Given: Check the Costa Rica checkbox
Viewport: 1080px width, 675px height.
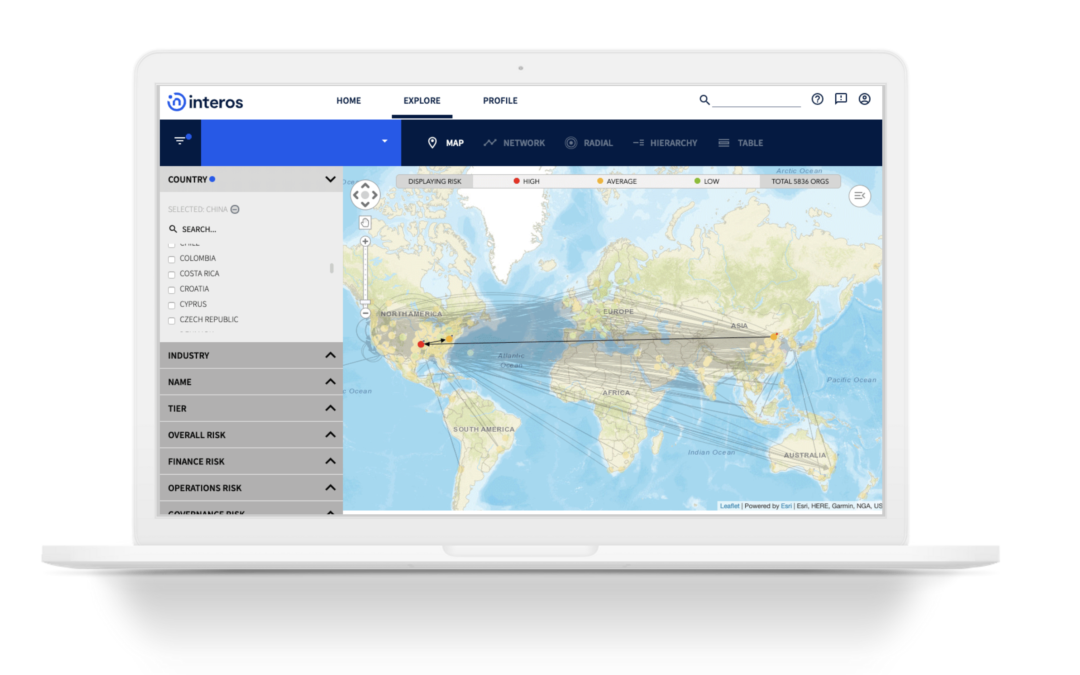Looking at the screenshot, I should tap(172, 274).
